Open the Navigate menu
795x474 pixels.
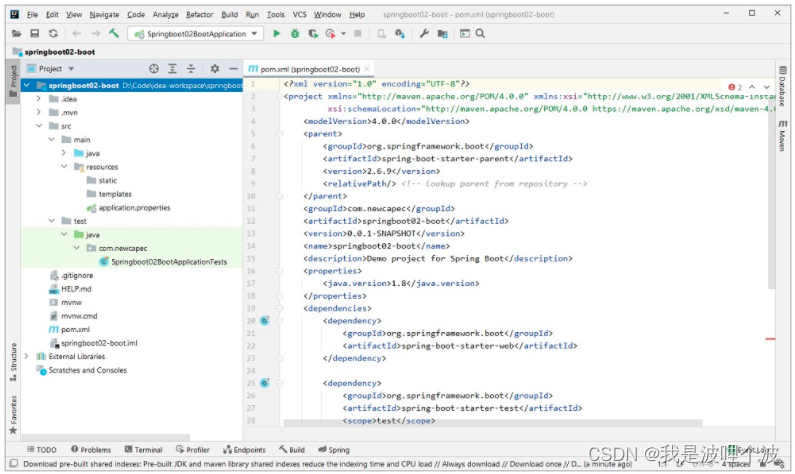point(104,14)
